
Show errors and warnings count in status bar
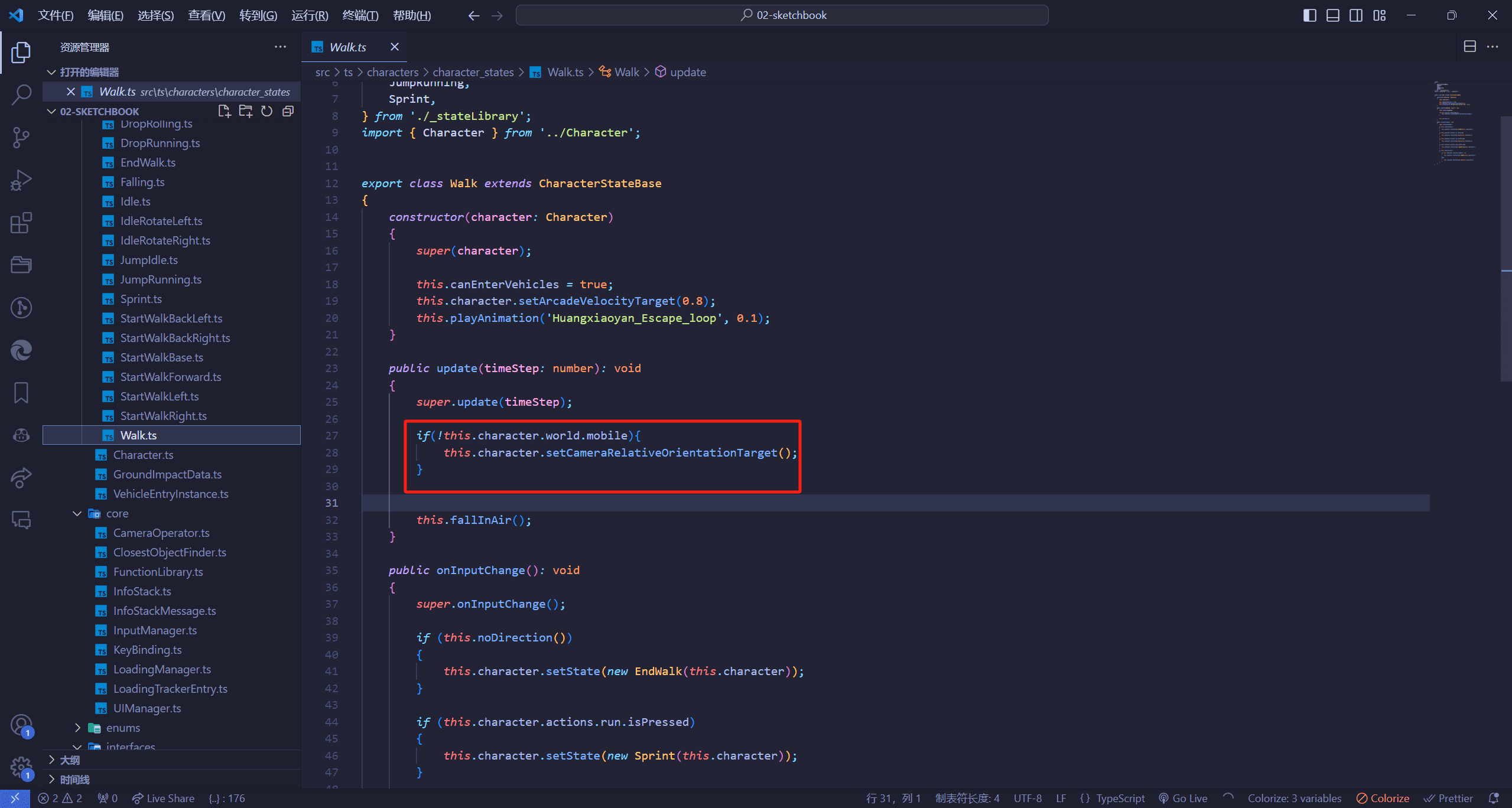pos(60,799)
